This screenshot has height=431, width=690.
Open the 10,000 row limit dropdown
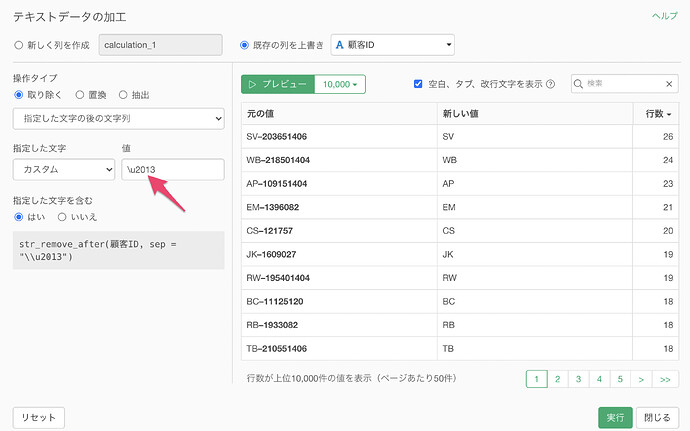point(340,84)
